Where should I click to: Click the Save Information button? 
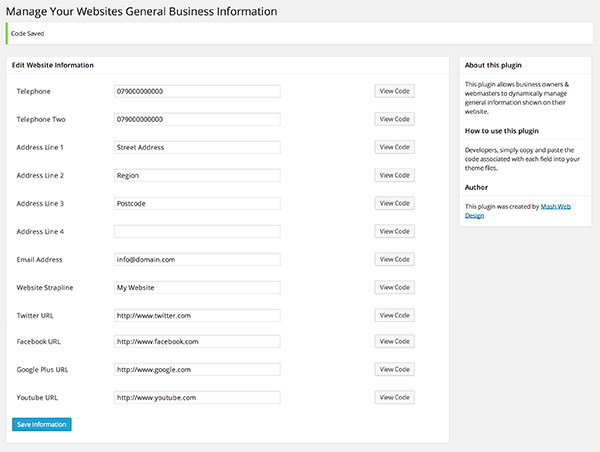[x=42, y=424]
